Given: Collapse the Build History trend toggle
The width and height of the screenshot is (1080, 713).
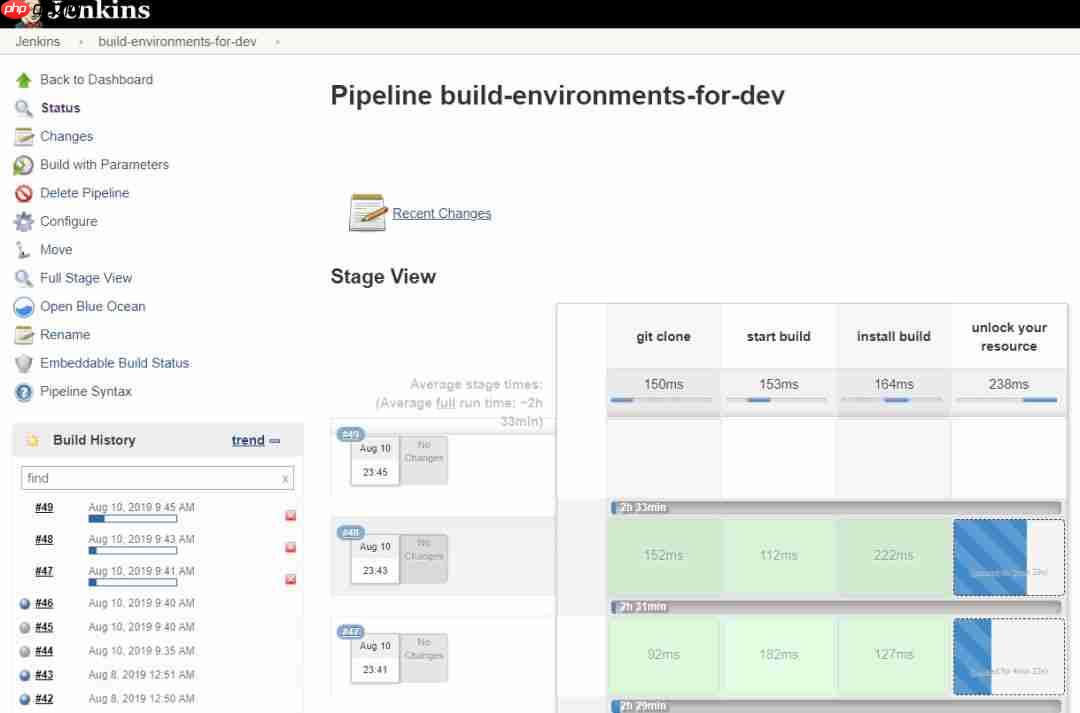Looking at the screenshot, I should [275, 440].
